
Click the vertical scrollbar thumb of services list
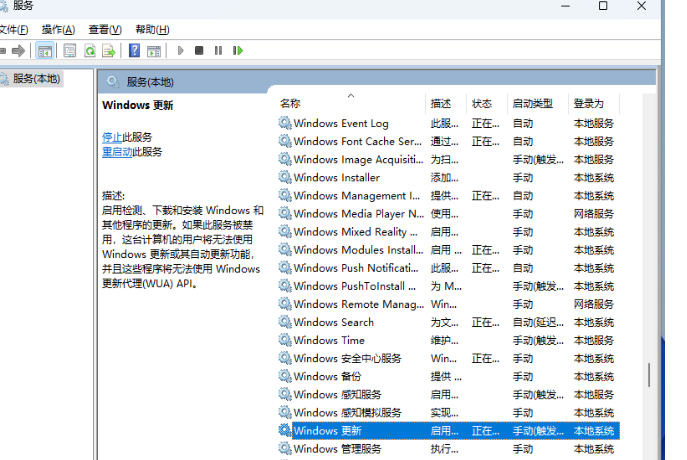(x=649, y=375)
